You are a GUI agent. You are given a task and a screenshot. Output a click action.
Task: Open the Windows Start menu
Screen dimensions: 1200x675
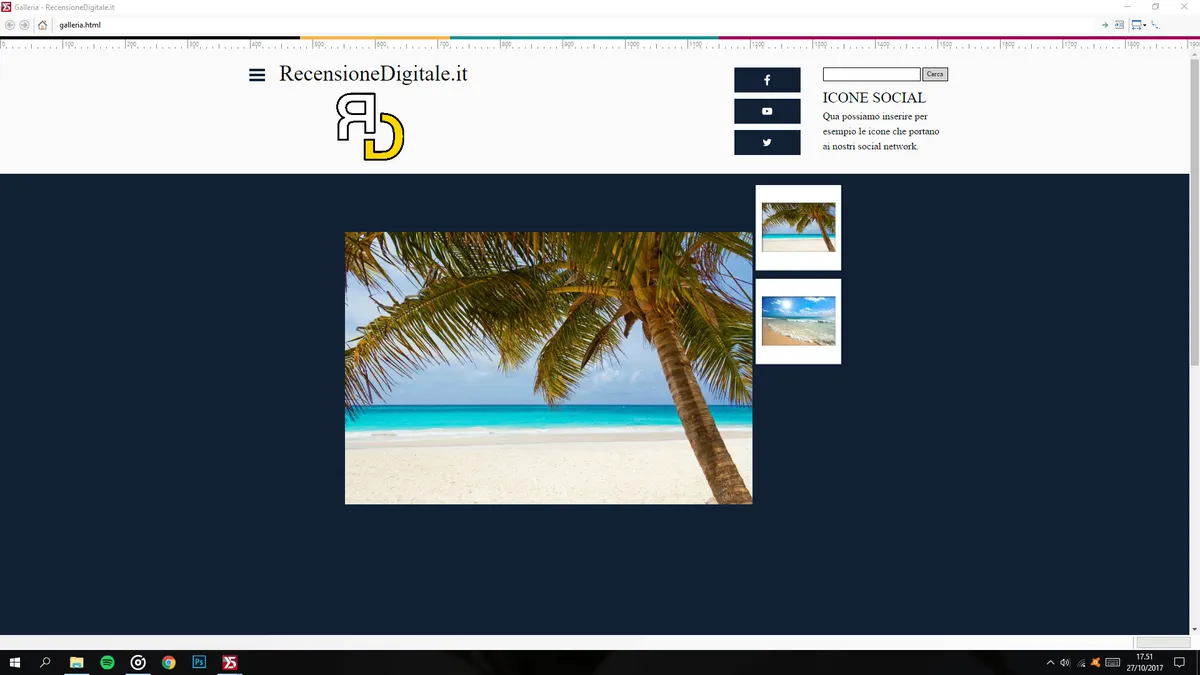[15, 663]
